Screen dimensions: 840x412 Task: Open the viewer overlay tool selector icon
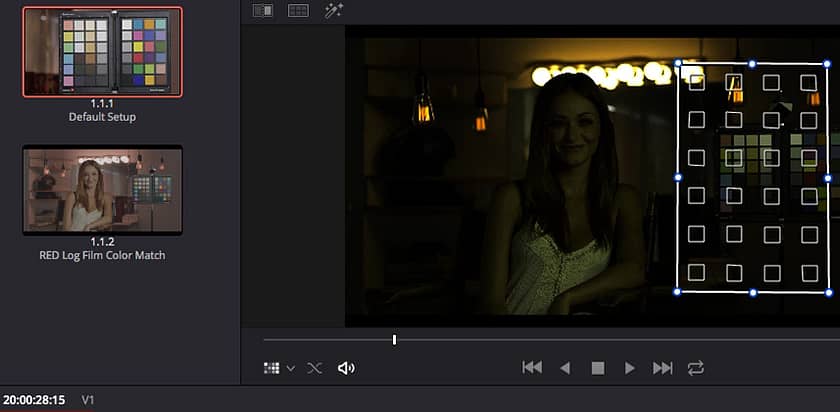tap(272, 368)
